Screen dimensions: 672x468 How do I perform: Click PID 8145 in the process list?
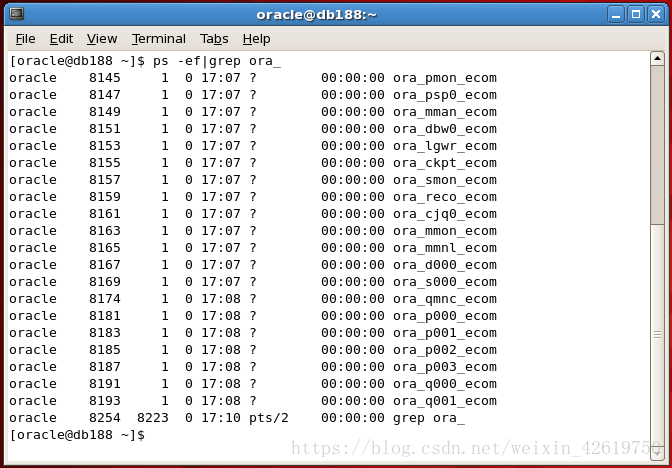(x=105, y=78)
